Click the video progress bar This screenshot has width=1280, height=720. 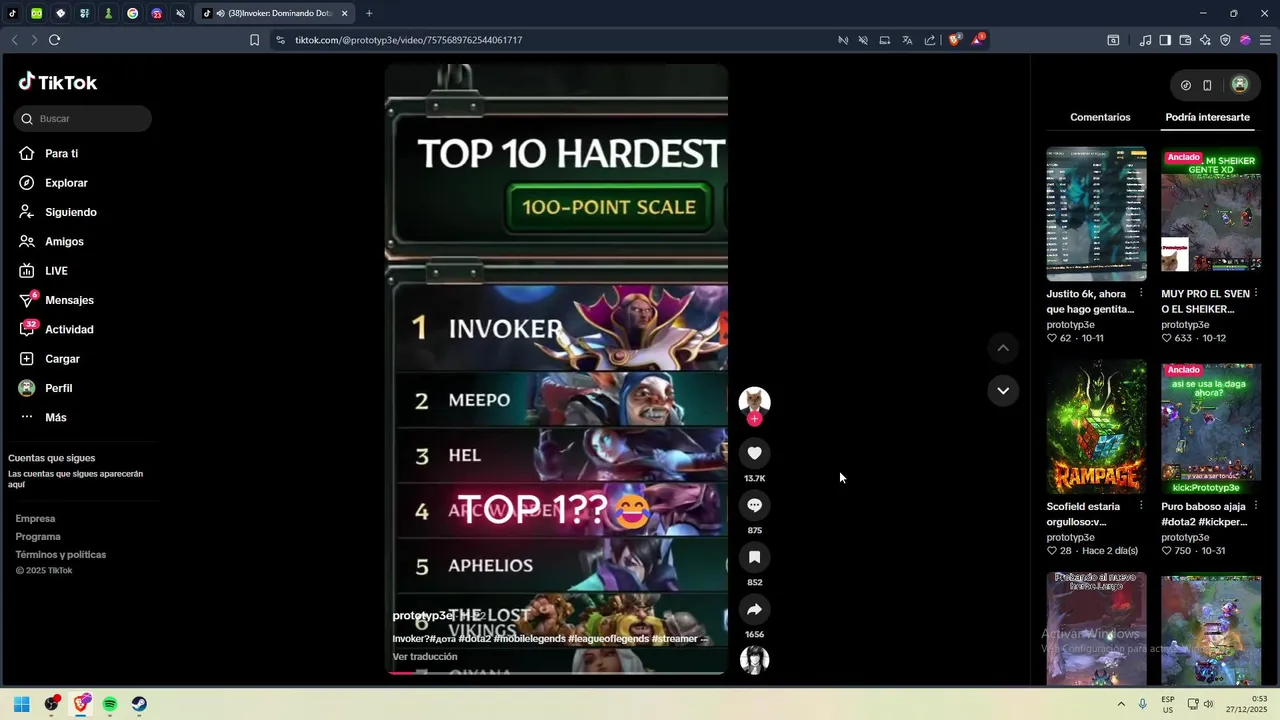(556, 672)
